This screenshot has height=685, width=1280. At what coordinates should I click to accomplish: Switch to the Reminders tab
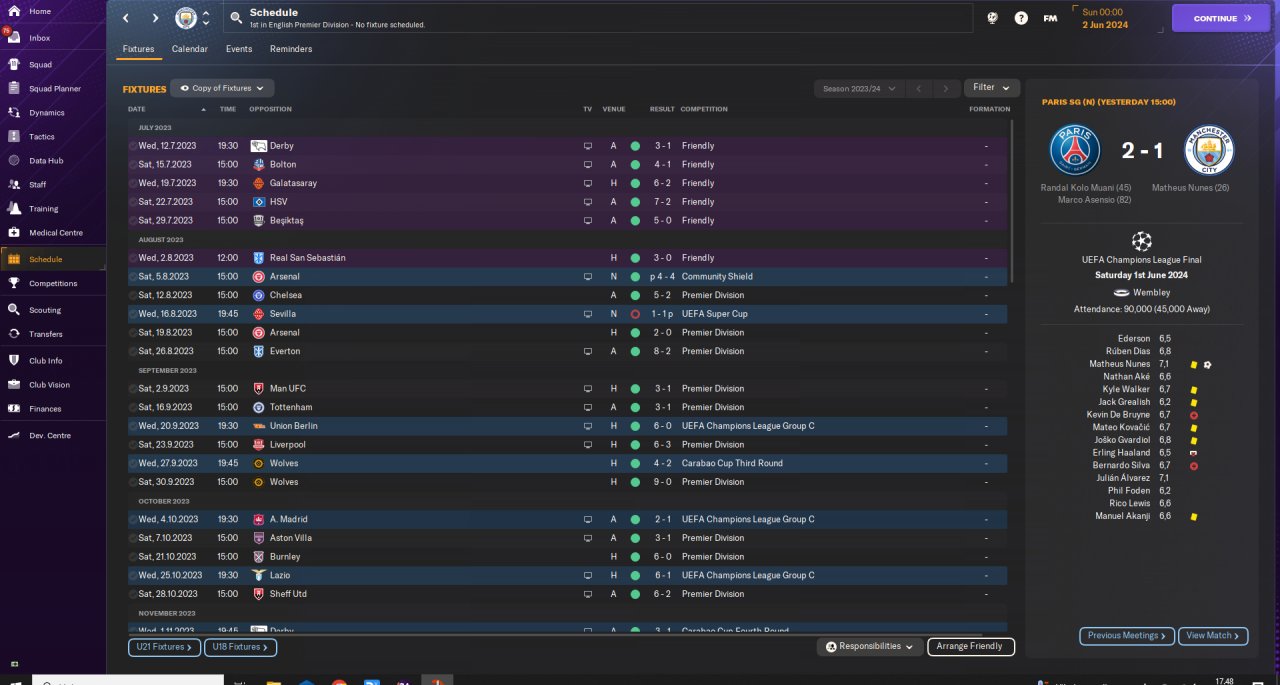coord(291,49)
